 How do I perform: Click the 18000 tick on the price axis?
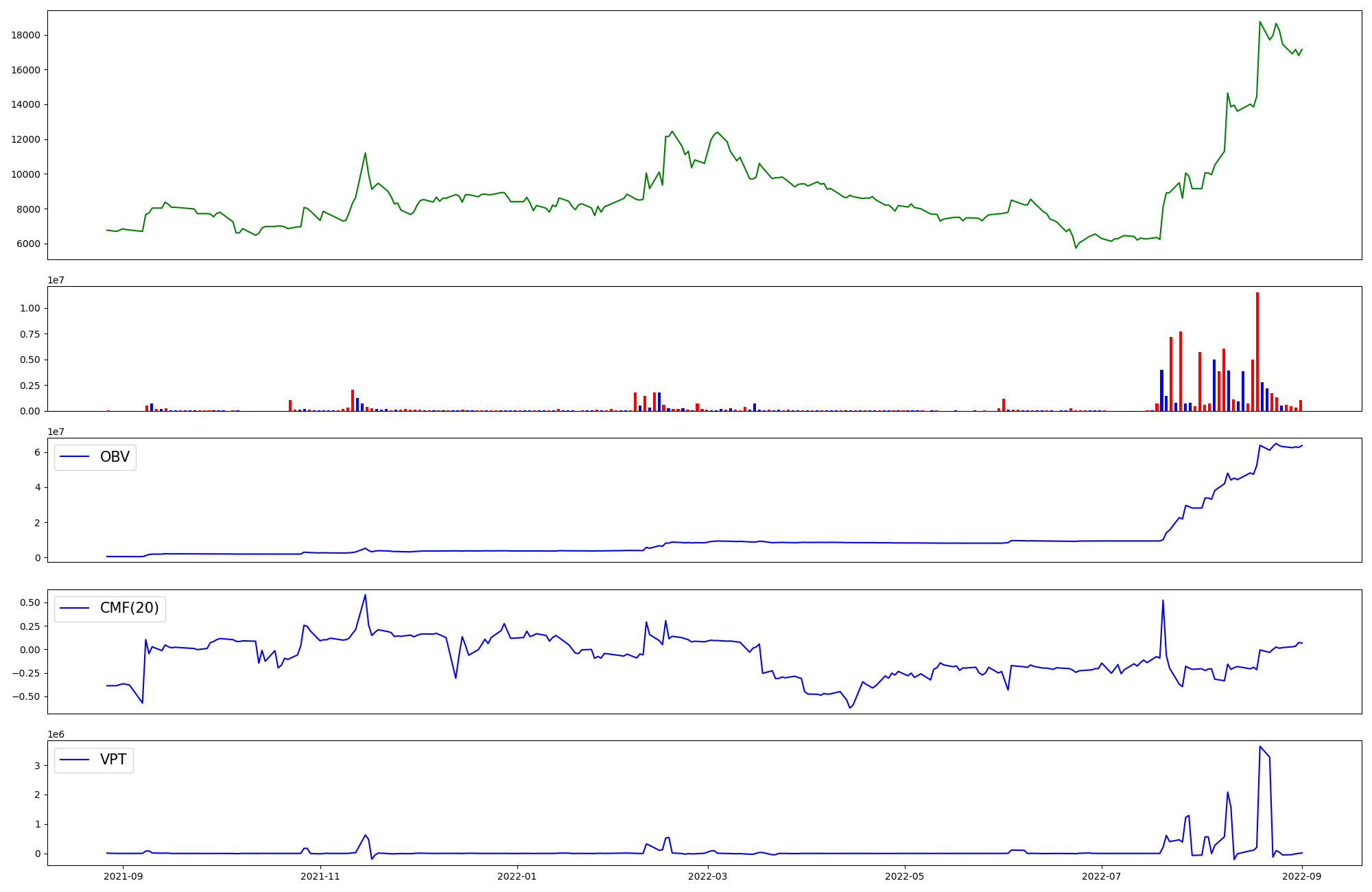coord(25,36)
